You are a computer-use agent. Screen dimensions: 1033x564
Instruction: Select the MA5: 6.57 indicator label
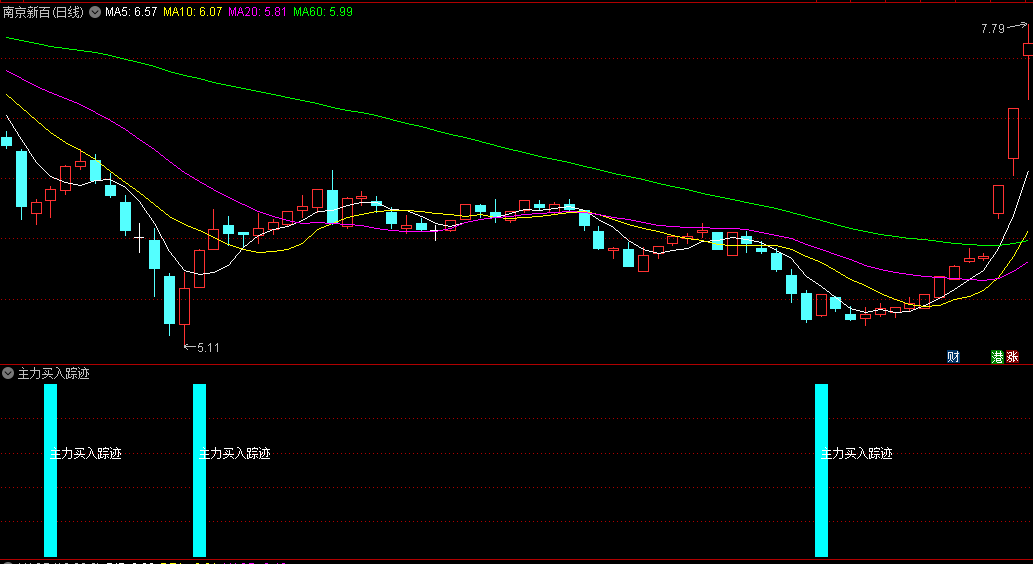131,12
